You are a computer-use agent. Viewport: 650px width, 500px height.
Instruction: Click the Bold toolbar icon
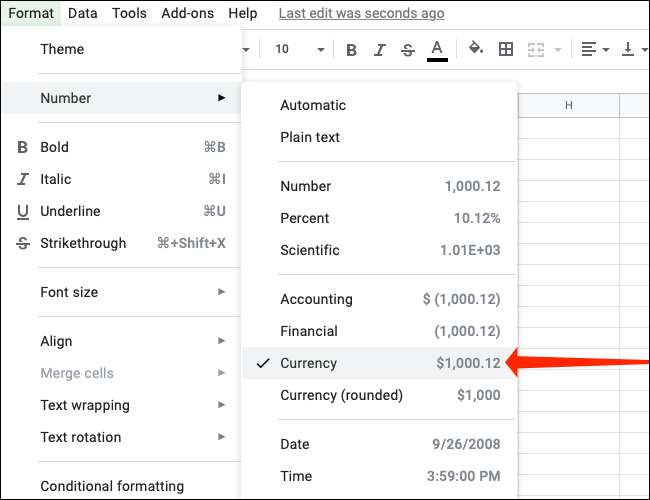point(351,49)
